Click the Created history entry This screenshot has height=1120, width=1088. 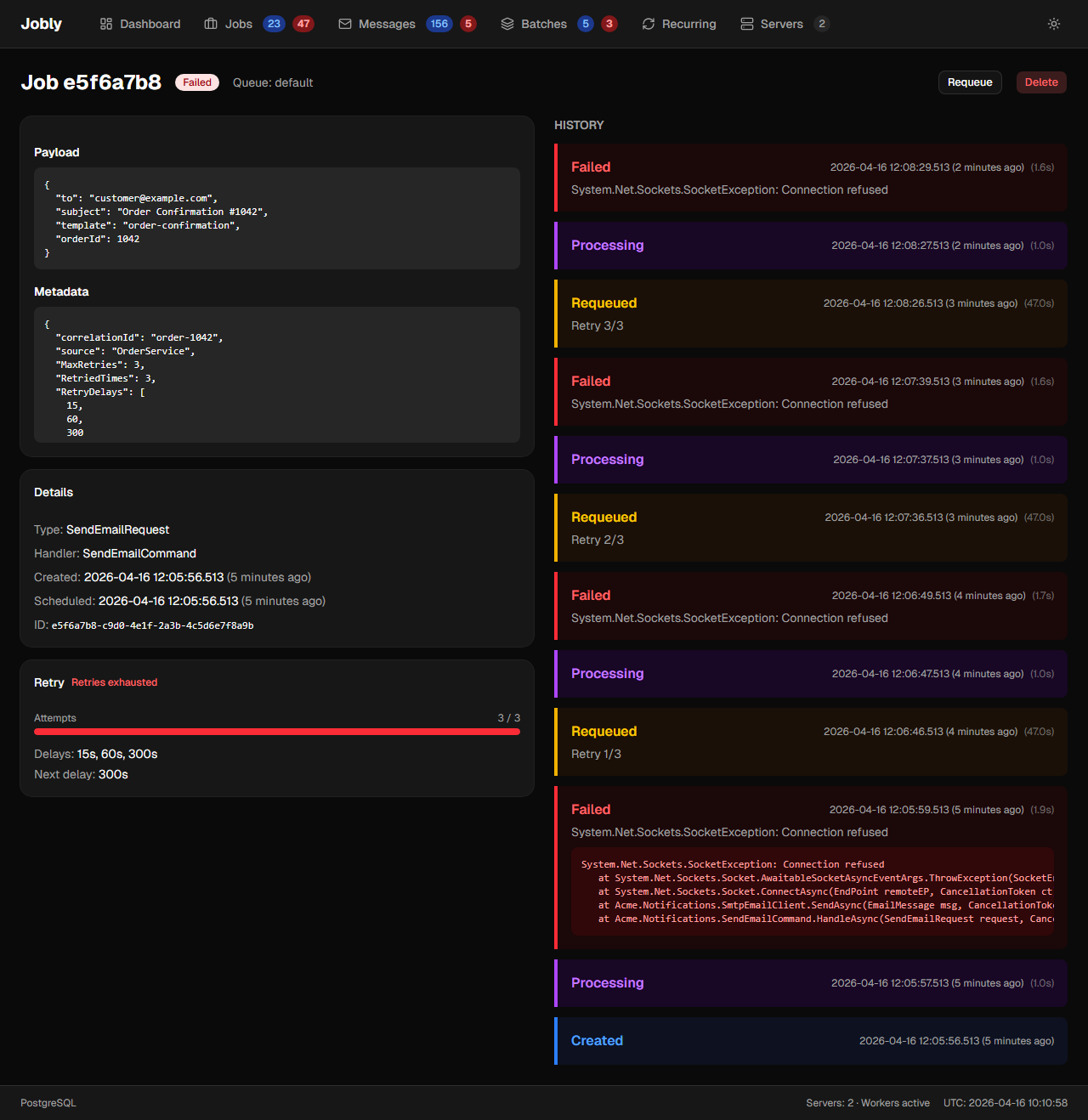click(x=811, y=1041)
